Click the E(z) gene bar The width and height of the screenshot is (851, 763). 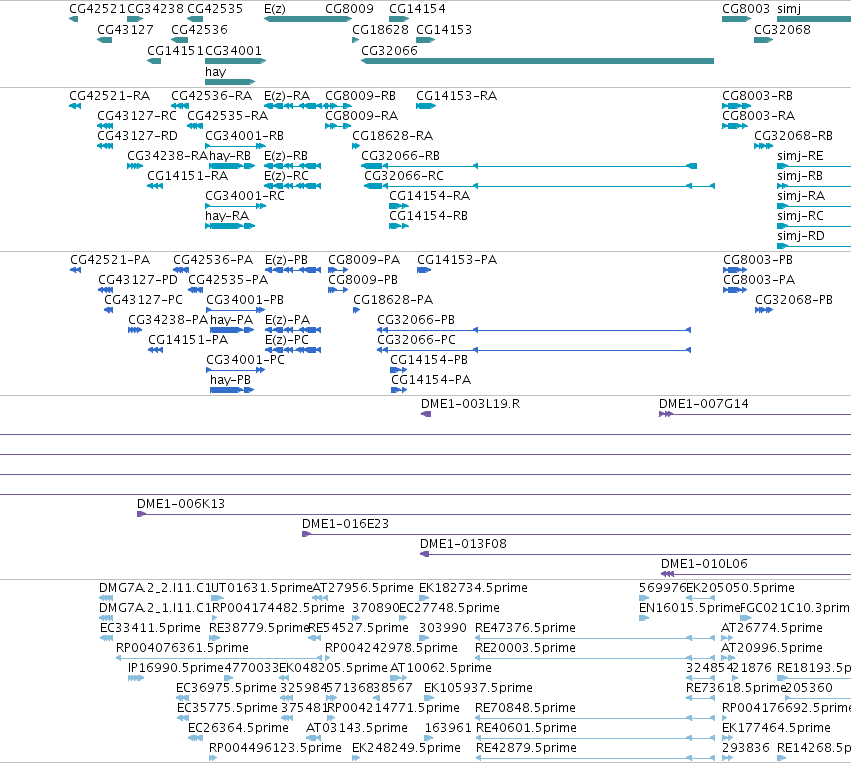[x=308, y=19]
